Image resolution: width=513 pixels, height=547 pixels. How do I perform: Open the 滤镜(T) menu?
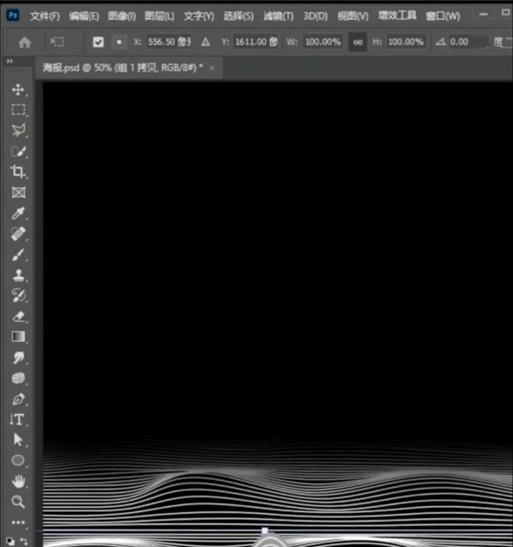(x=278, y=16)
